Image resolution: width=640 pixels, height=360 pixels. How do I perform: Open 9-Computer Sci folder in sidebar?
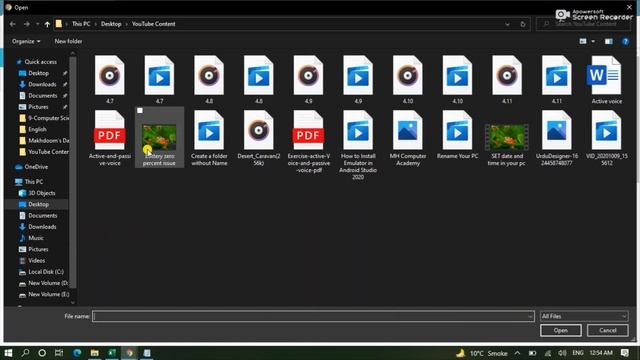(44, 118)
